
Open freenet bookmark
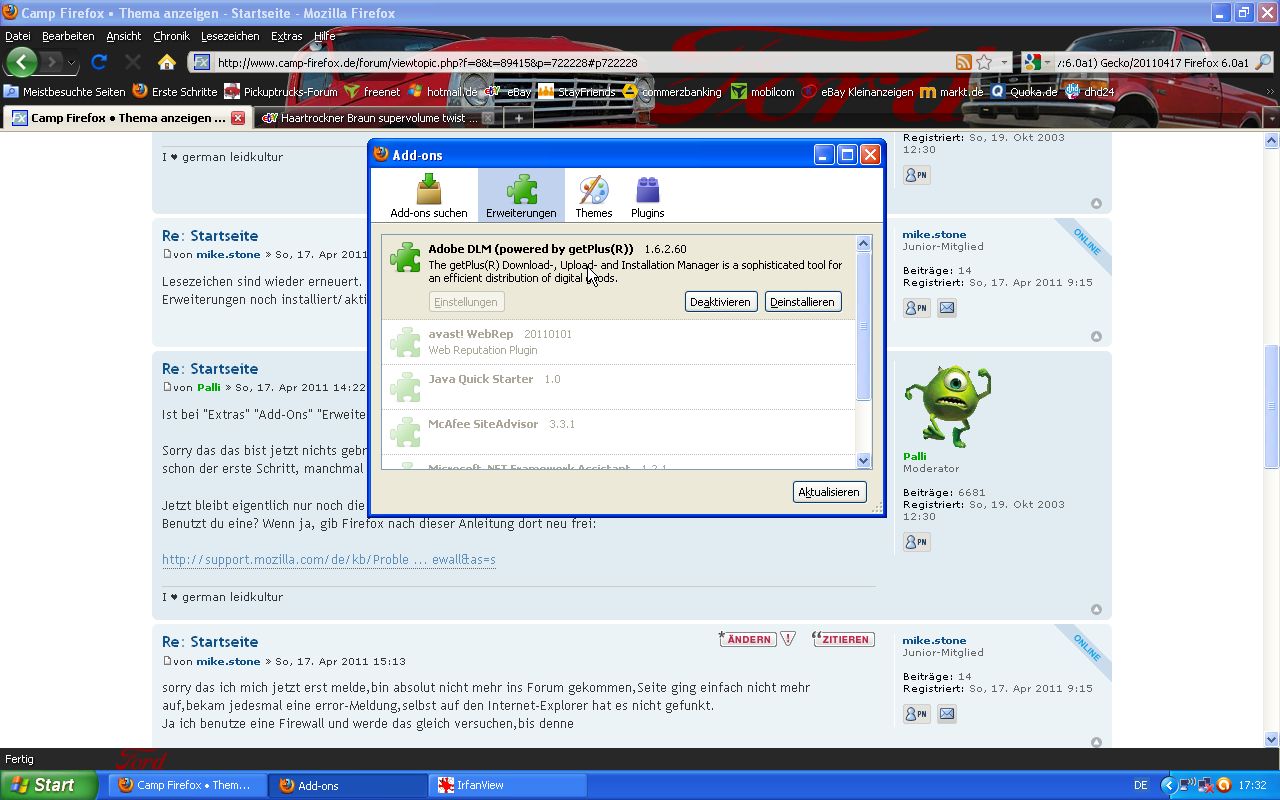coord(372,91)
